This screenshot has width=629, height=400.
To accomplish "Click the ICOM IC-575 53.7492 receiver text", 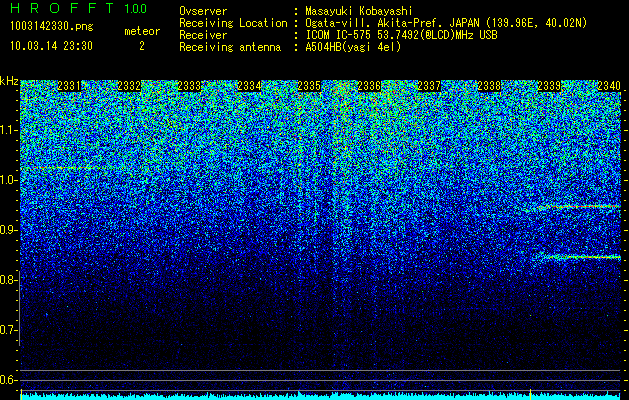I will [401, 35].
